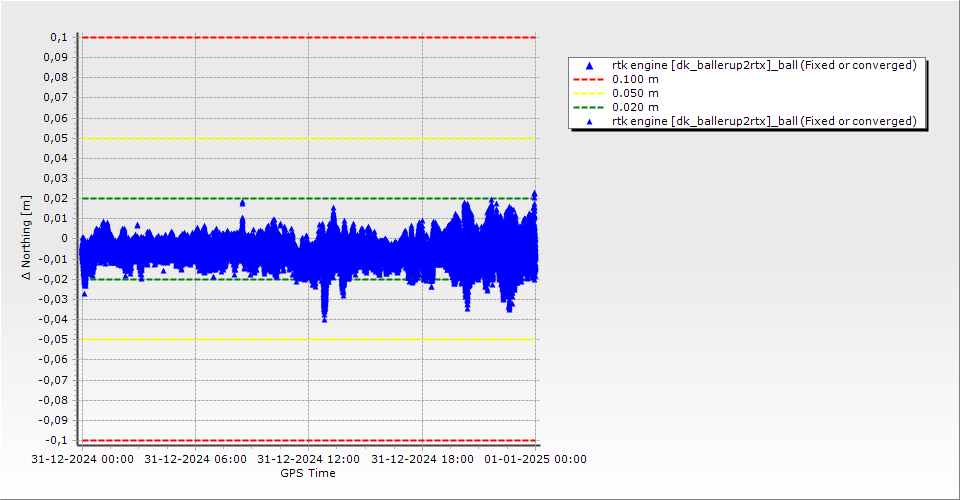This screenshot has width=960, height=500.
Task: Click the '31-12-2024 00:00' time label
Action: (x=82, y=459)
